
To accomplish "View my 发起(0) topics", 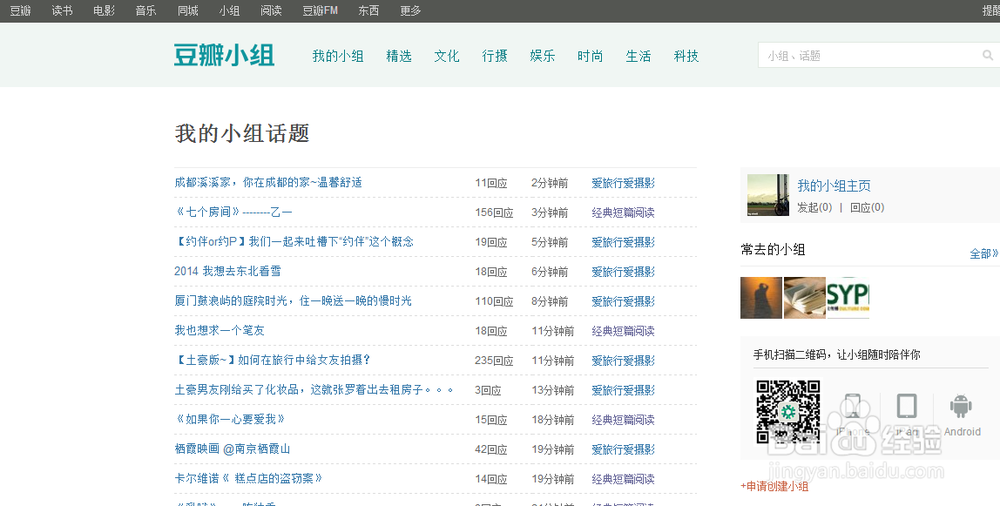I will (814, 207).
